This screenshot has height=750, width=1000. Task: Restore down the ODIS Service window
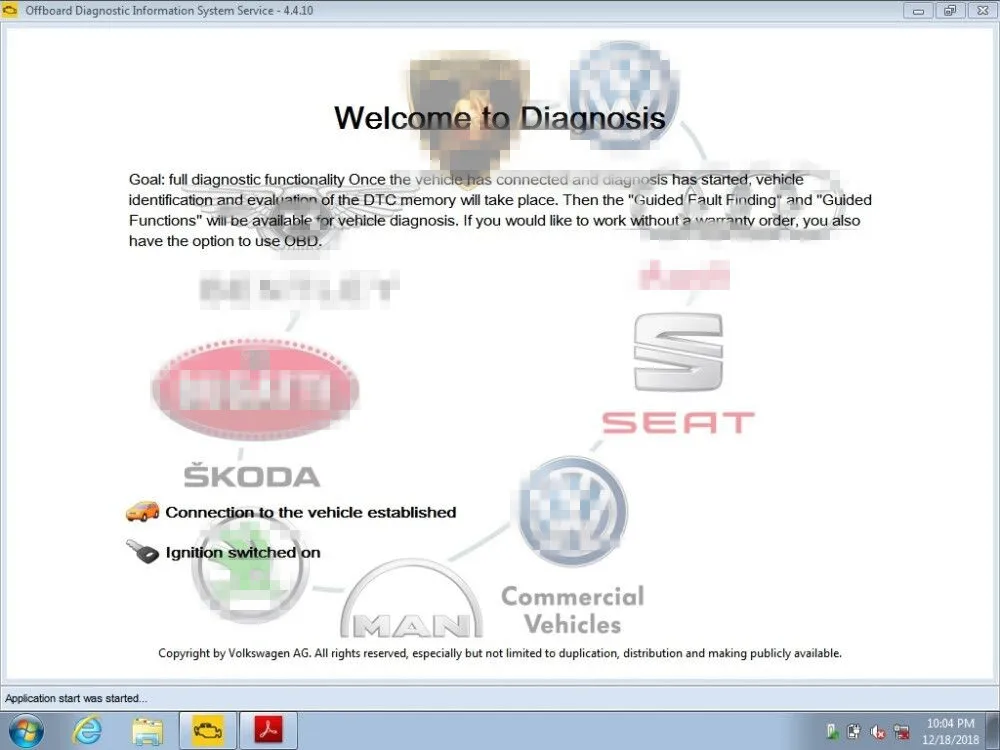(950, 11)
